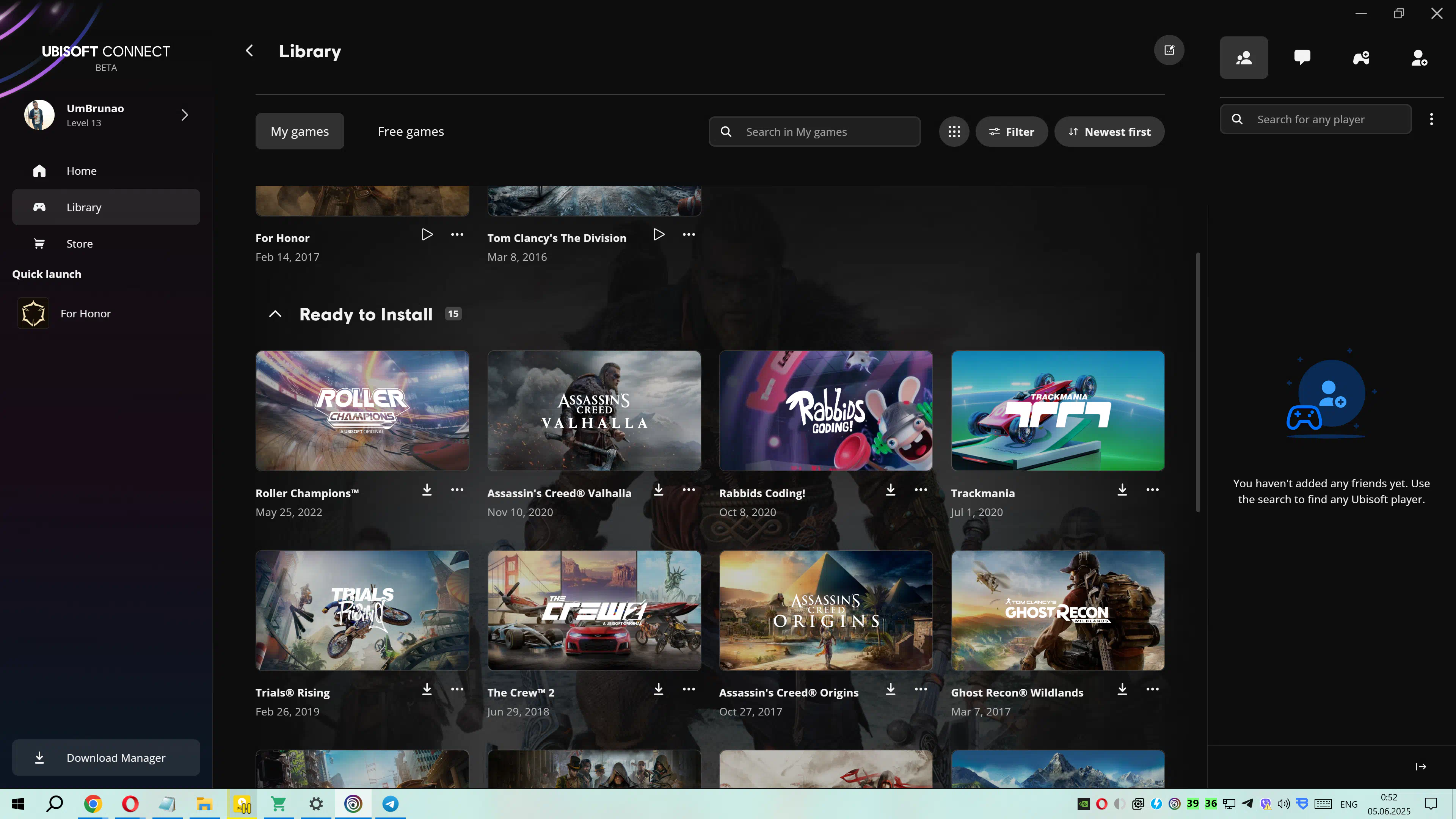Go to Home in sidebar
The width and height of the screenshot is (1456, 819).
click(x=106, y=171)
